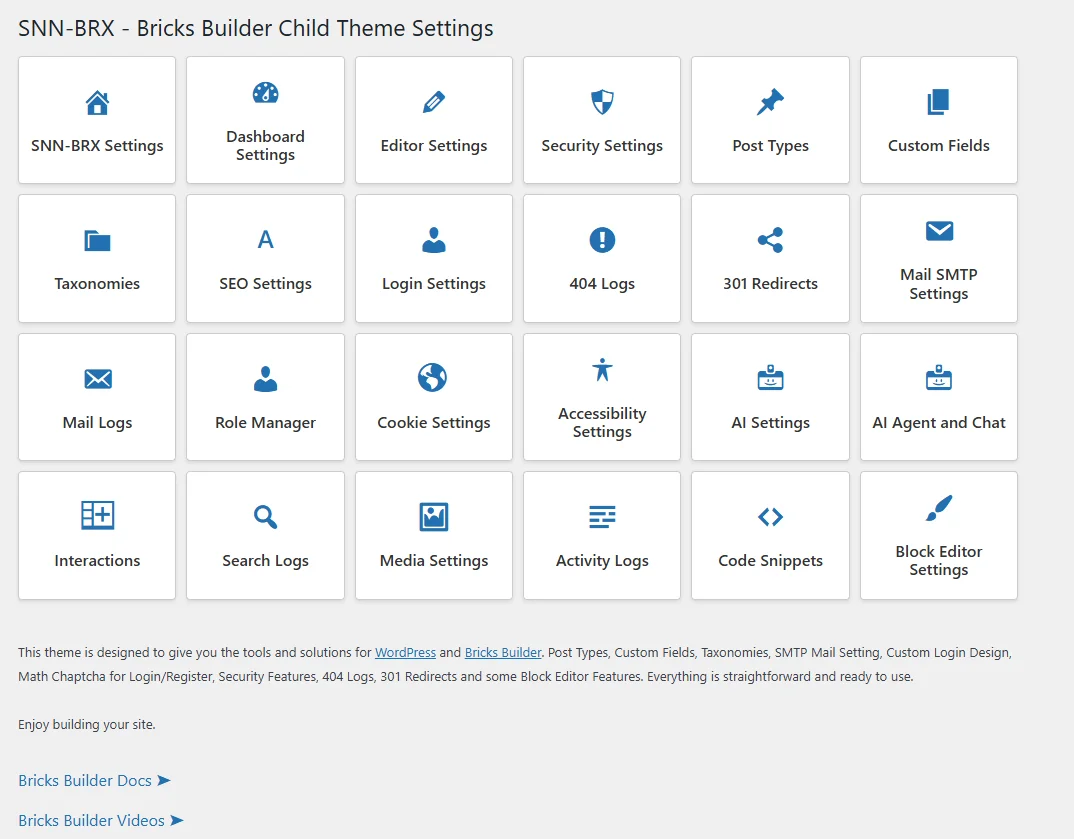This screenshot has height=839, width=1074.
Task: Open the share icon for 301 Redirects
Action: click(x=770, y=240)
